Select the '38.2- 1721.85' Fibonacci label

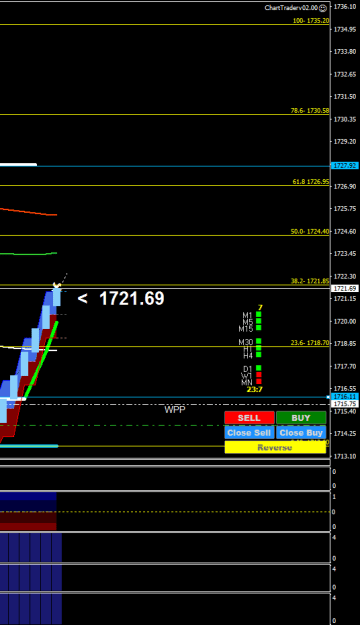pyautogui.click(x=310, y=281)
